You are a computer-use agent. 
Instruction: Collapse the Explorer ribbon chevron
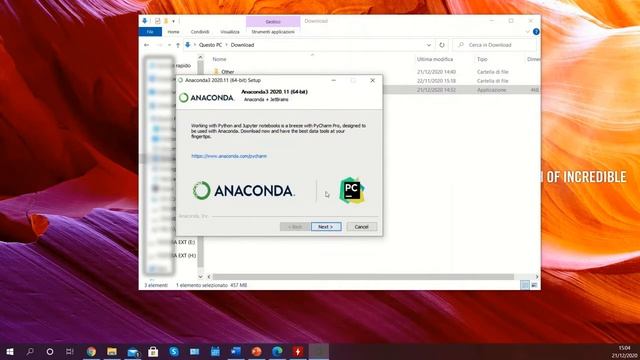[527, 32]
